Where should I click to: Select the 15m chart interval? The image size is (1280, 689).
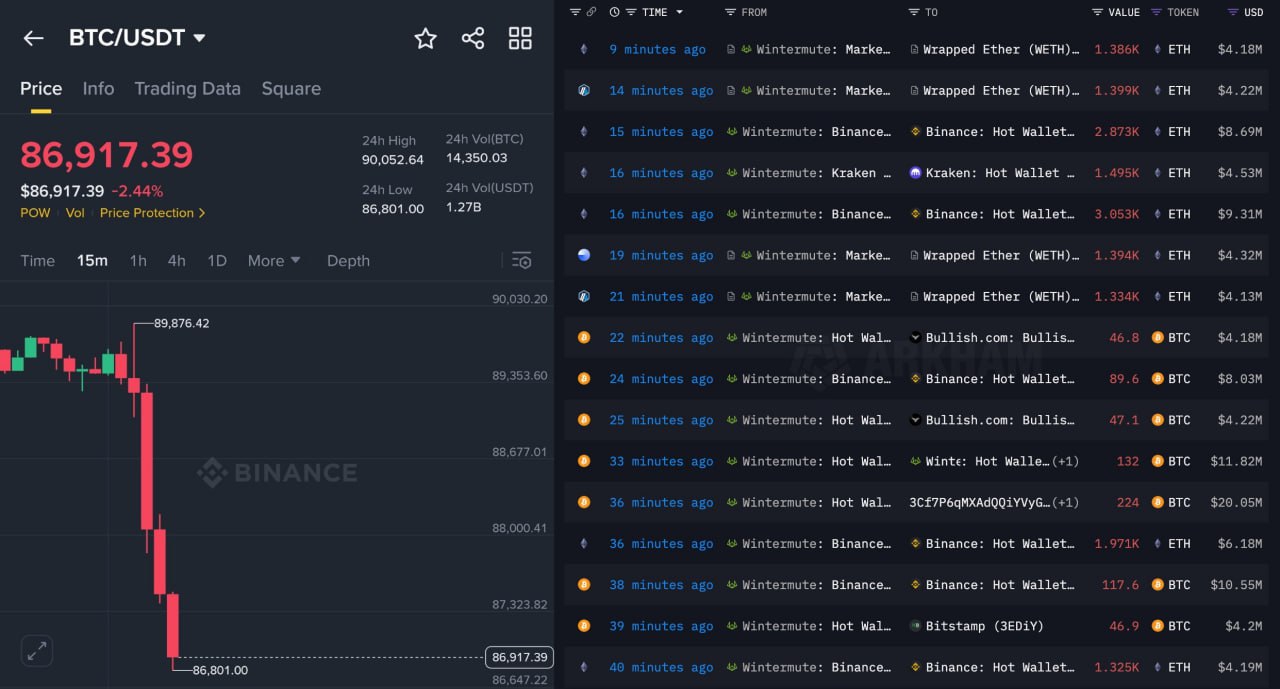[92, 260]
